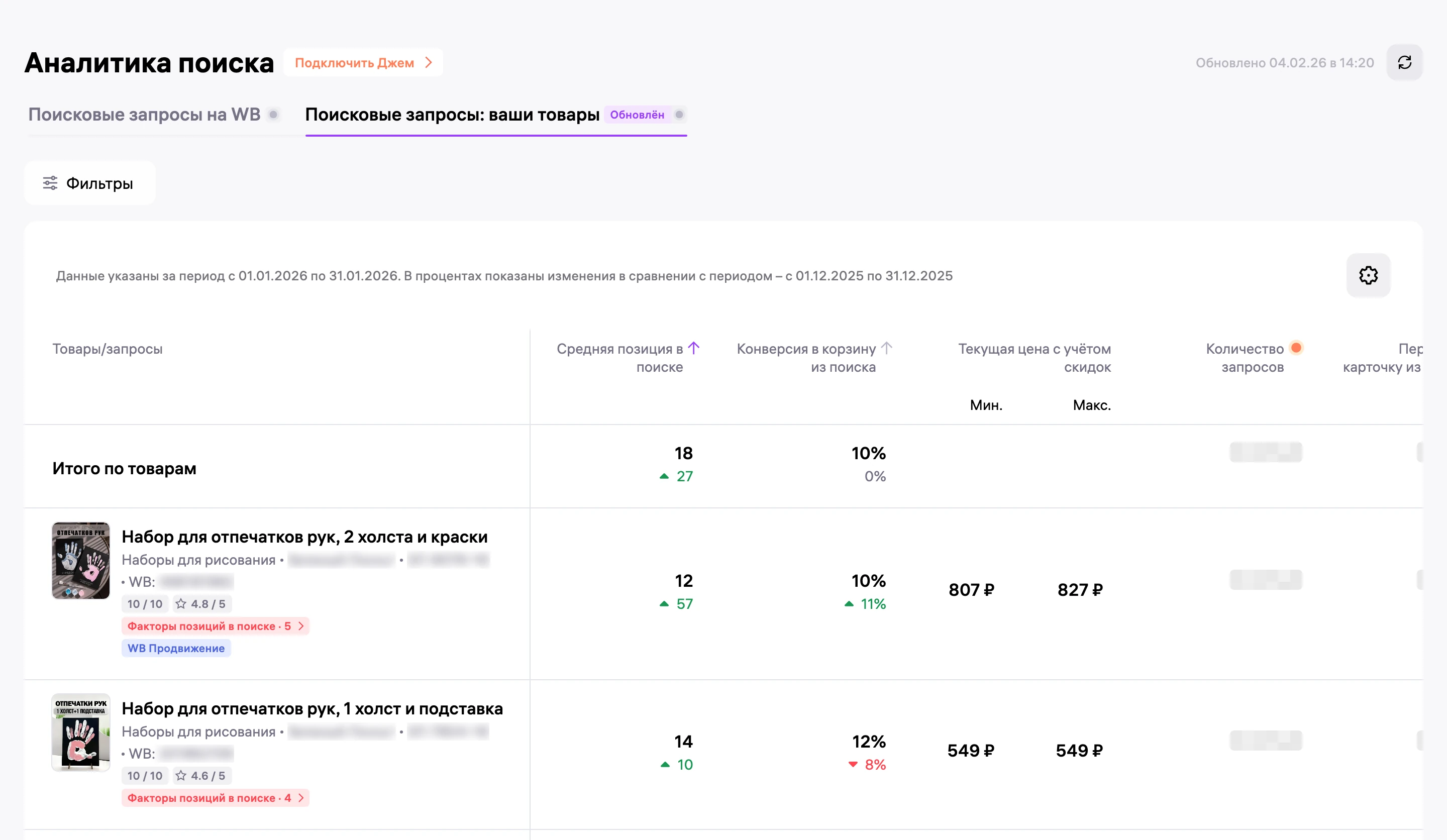Click info dot next to Обновлён badge
This screenshot has height=840, width=1447.
[679, 115]
